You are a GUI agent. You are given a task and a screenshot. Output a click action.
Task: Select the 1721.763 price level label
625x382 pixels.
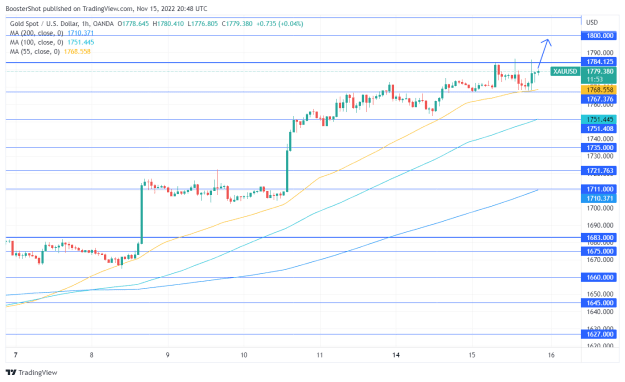click(599, 171)
